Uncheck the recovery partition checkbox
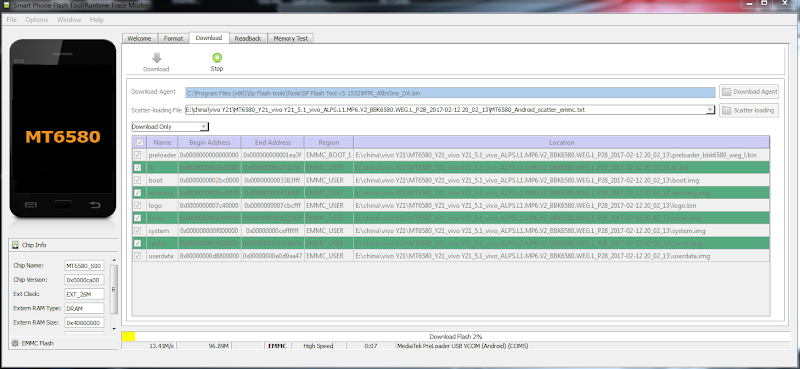 (x=138, y=193)
